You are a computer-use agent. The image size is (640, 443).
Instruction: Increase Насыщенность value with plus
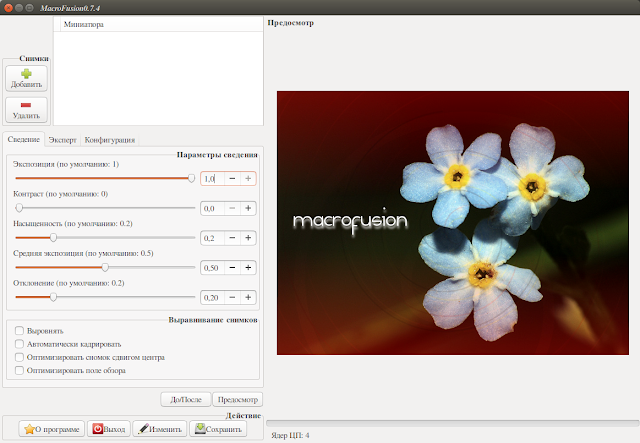click(x=248, y=238)
